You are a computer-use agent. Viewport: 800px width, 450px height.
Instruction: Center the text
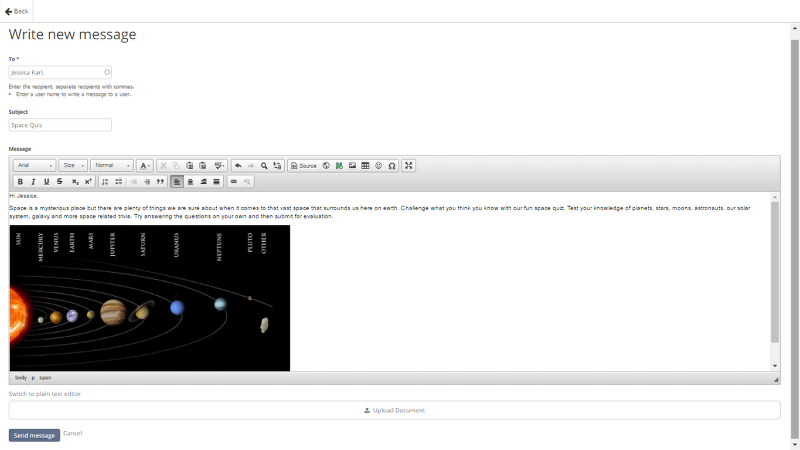pos(190,182)
